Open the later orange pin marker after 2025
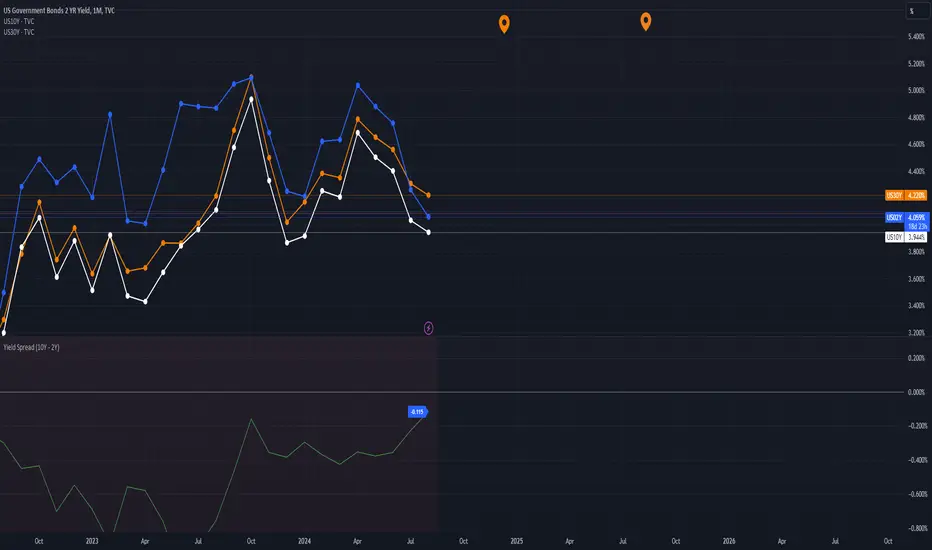The height and width of the screenshot is (550, 932). (646, 22)
